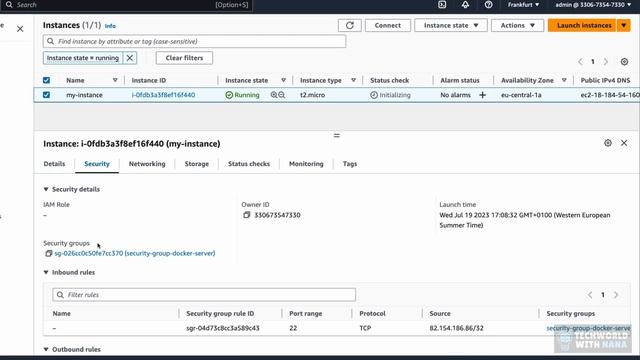Open the Instance state dropdown button
Image resolution: width=640 pixels, height=360 pixels.
click(451, 25)
